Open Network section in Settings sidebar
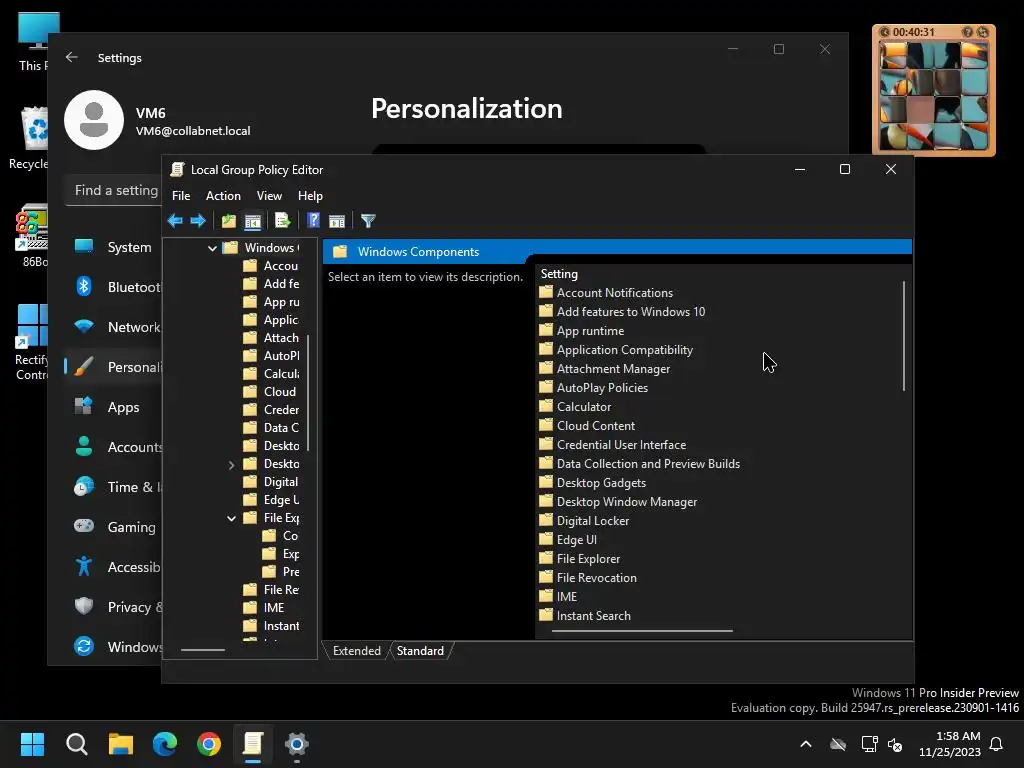The width and height of the screenshot is (1024, 768). [x=114, y=327]
